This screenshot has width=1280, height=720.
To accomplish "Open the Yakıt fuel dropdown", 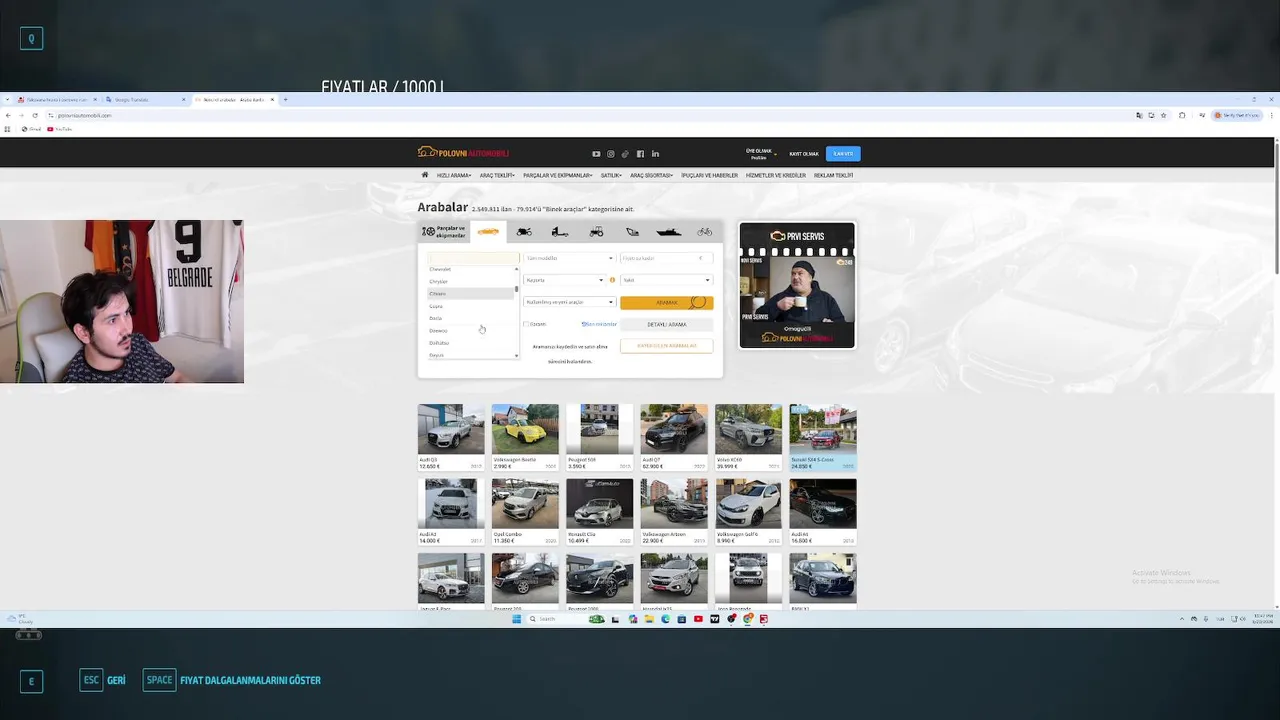I will tap(666, 280).
